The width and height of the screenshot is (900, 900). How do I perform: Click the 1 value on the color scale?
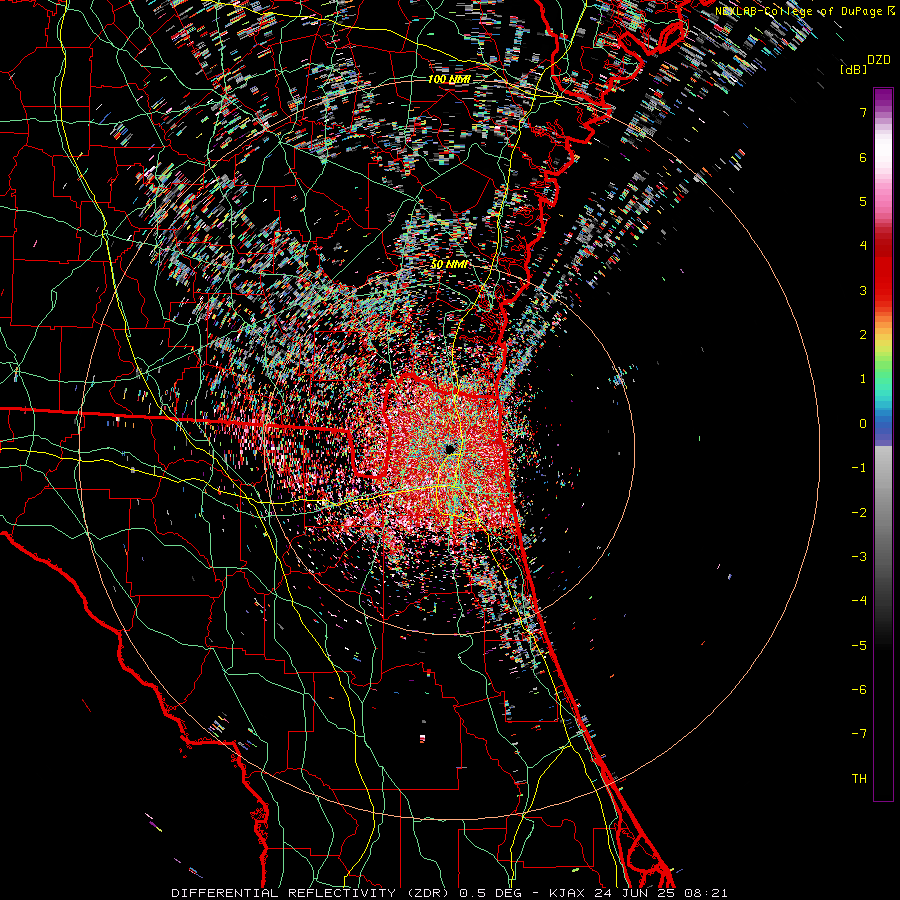pyautogui.click(x=863, y=379)
